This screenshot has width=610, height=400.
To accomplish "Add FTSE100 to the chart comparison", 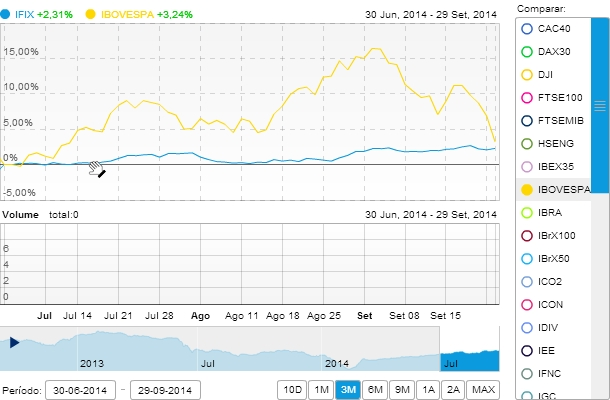I will click(527, 97).
